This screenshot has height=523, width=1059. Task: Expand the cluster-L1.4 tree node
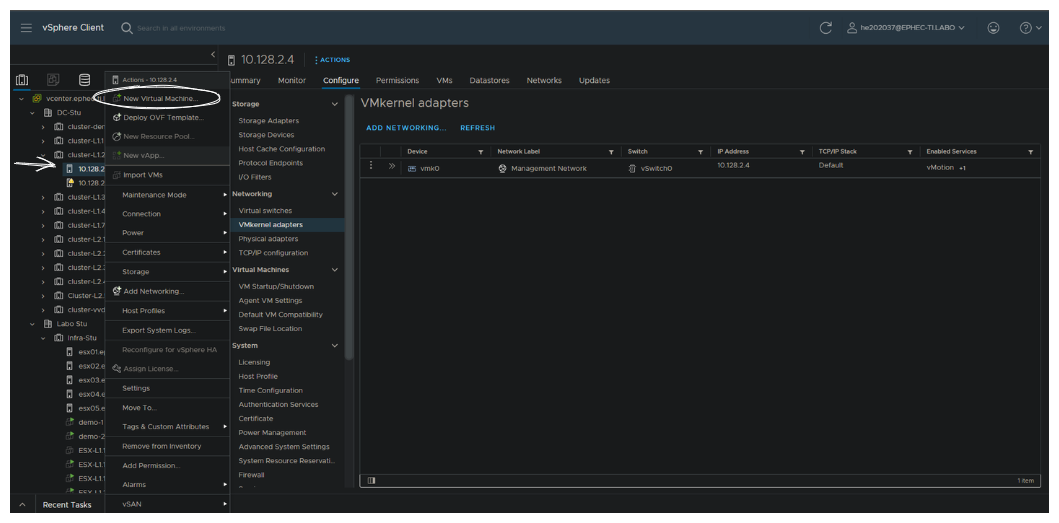click(44, 211)
